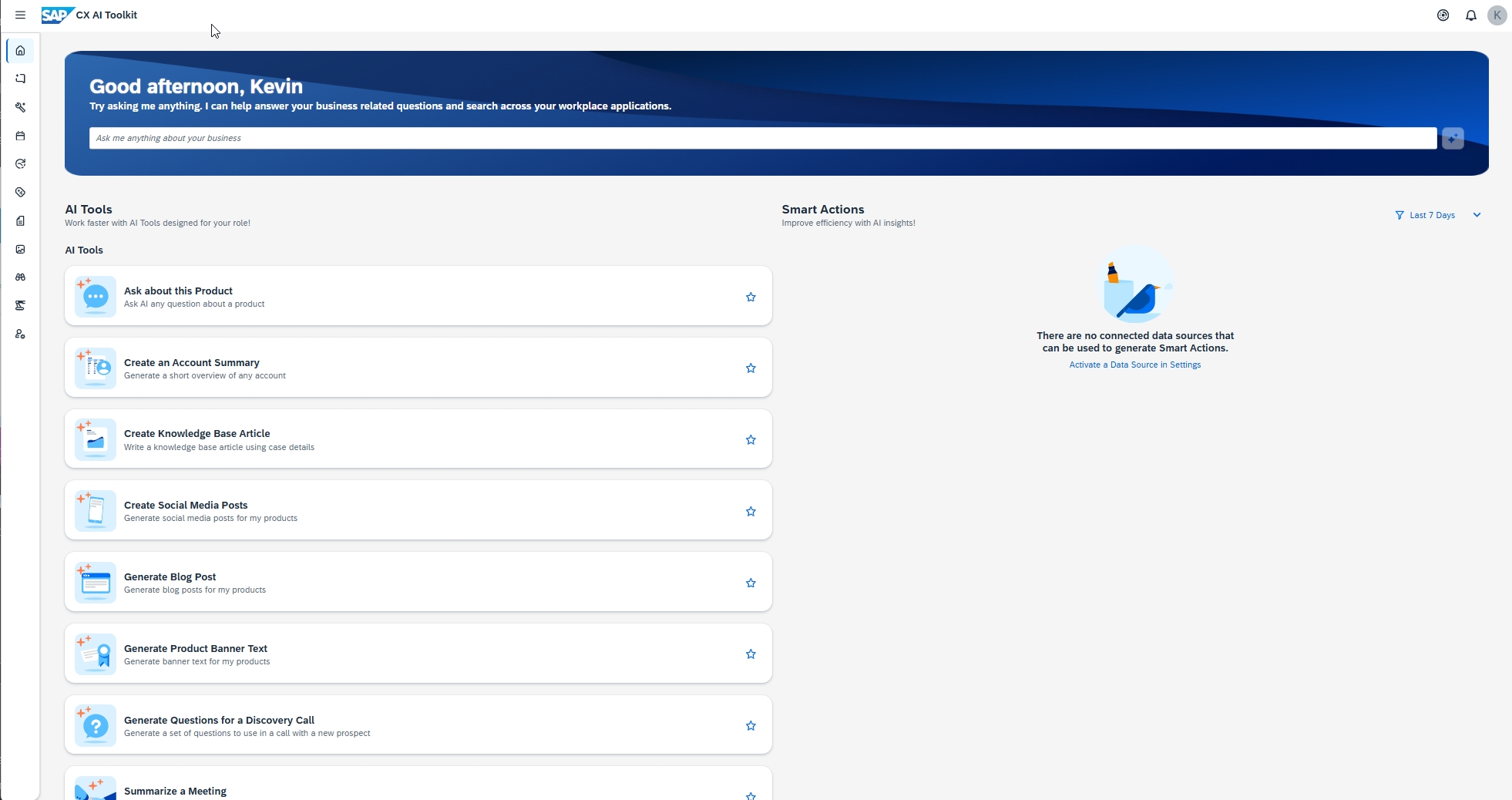Image resolution: width=1512 pixels, height=800 pixels.
Task: Click 'Generate blog posts for my products' text
Action: click(x=195, y=590)
